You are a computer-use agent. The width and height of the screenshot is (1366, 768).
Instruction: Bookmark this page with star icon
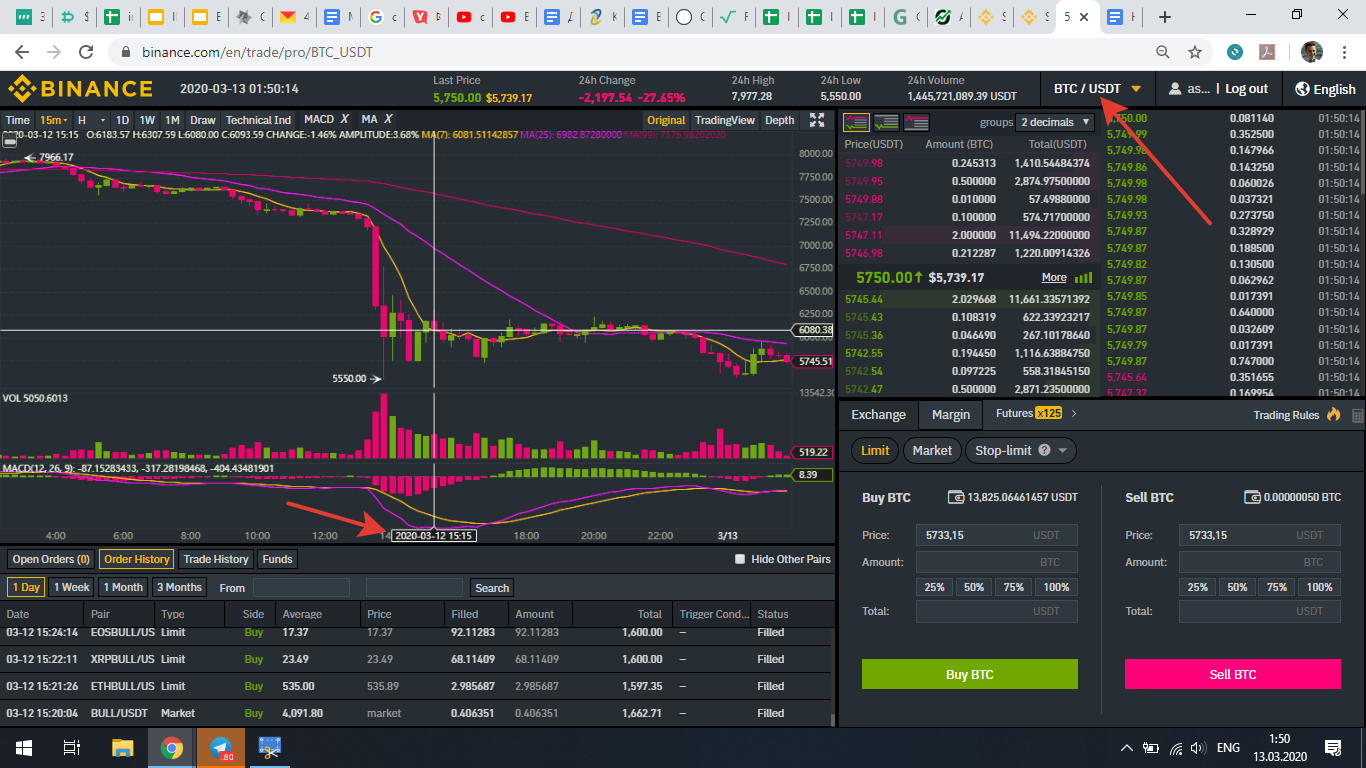click(x=1194, y=52)
